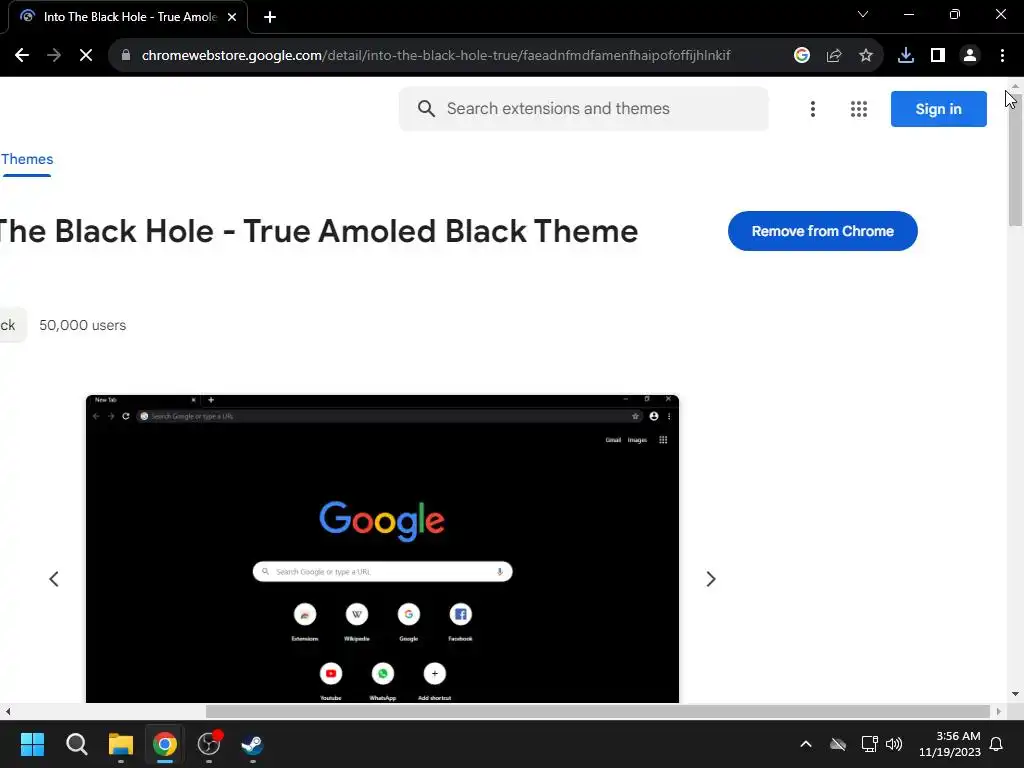Open the web store more options dots
This screenshot has height=768, width=1024.
[812, 109]
